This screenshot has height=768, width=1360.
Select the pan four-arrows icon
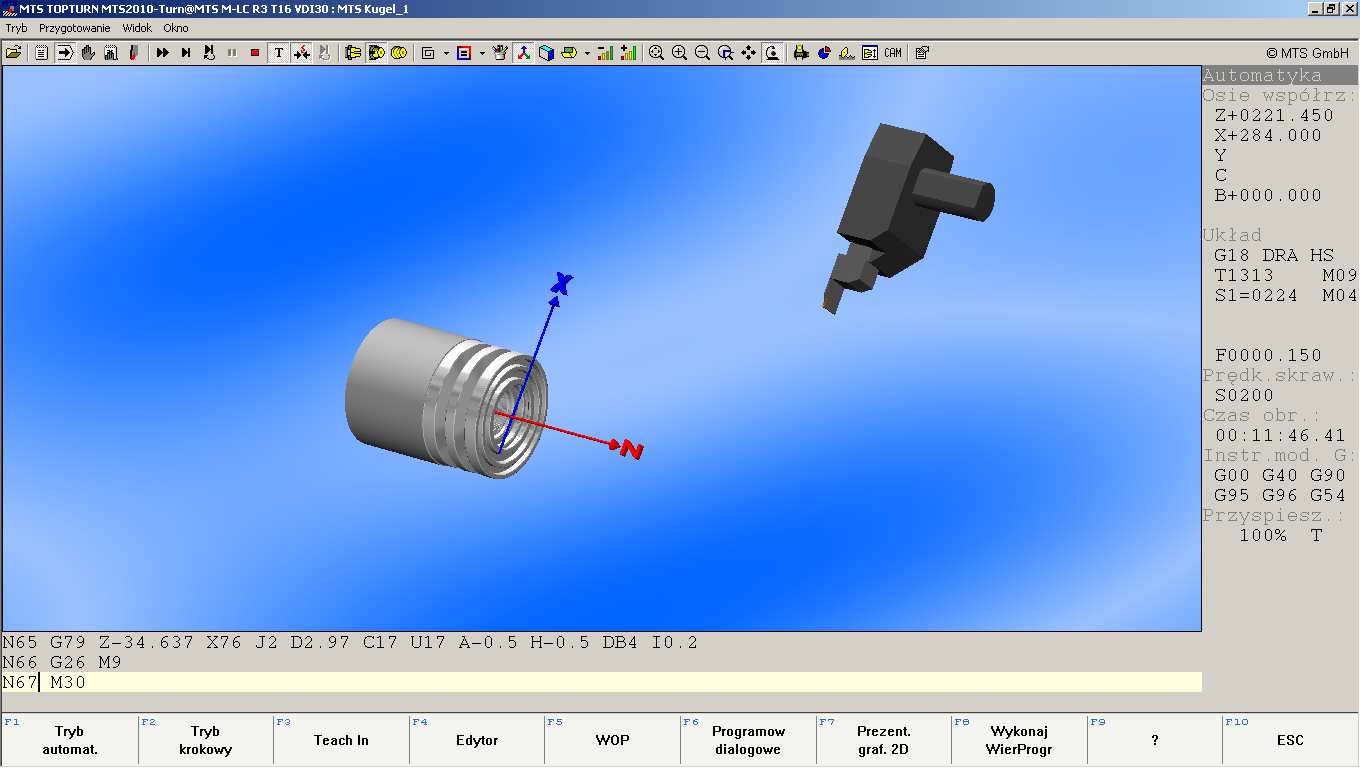[x=748, y=53]
